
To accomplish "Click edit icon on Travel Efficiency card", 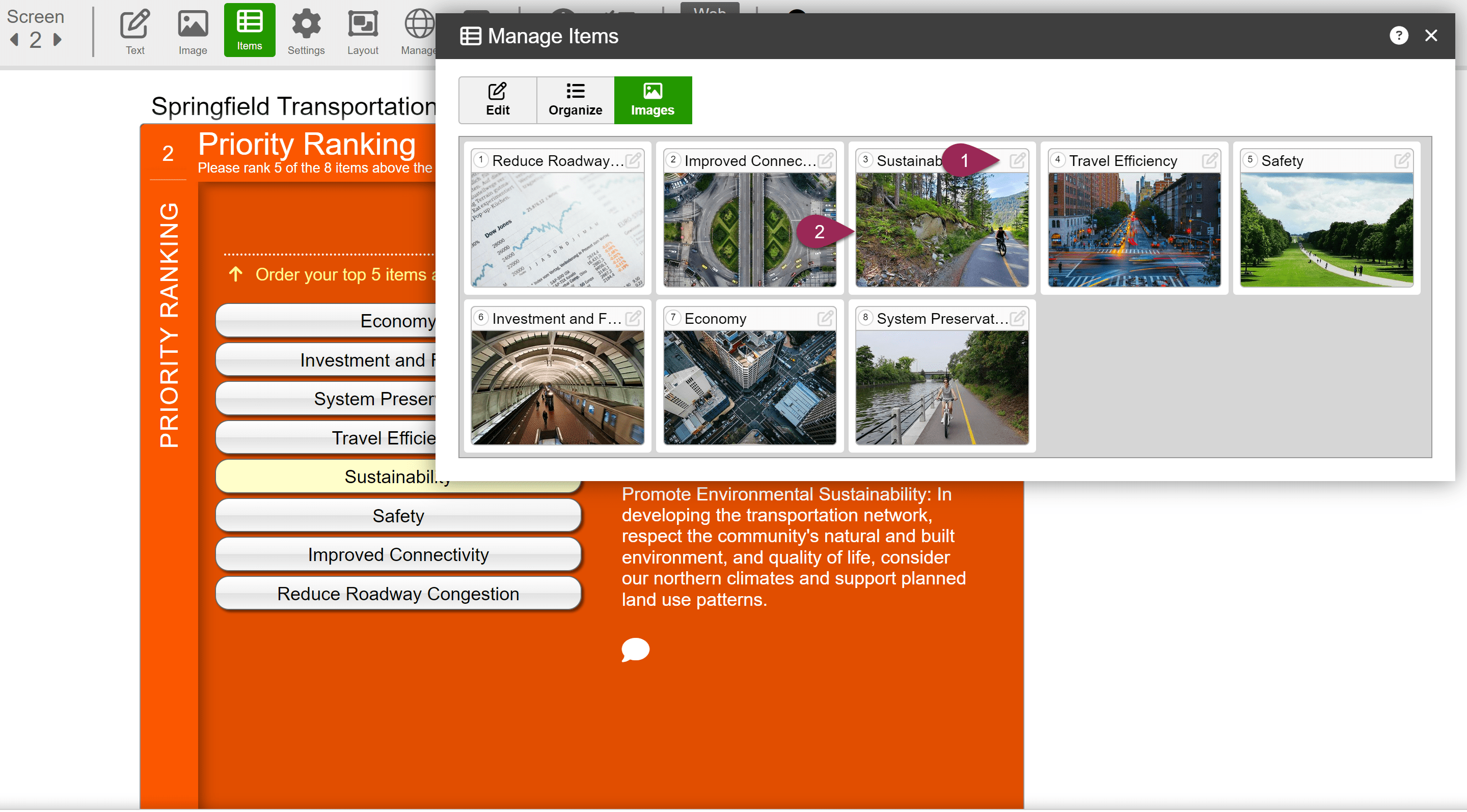I will click(1210, 161).
